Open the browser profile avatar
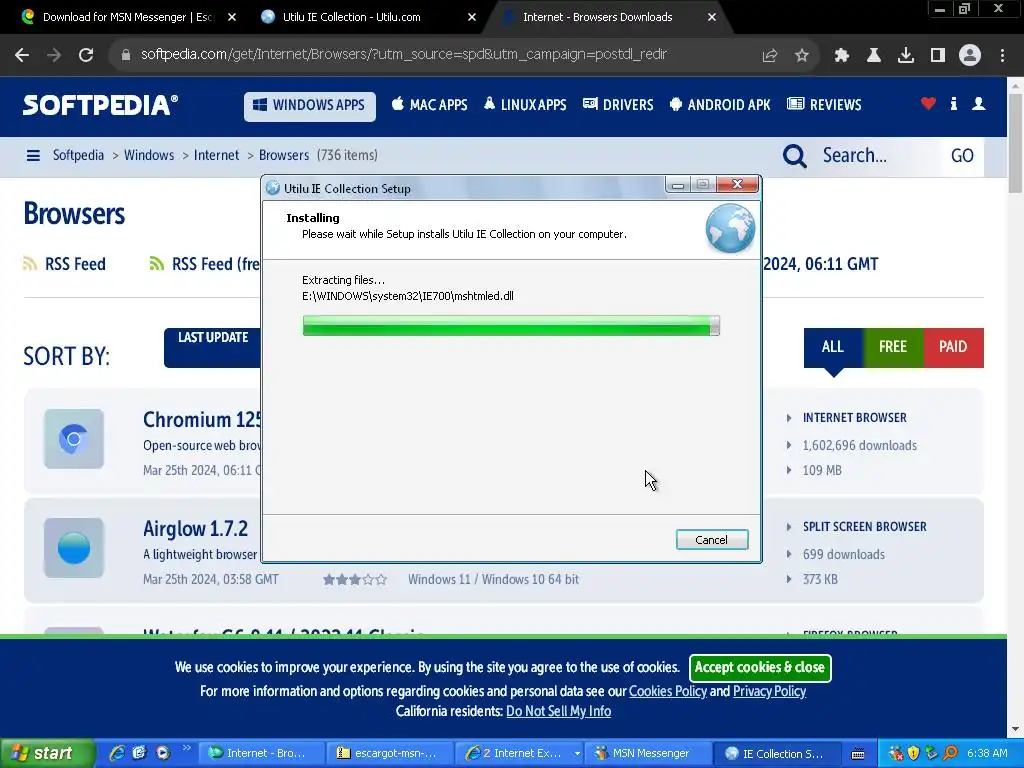Image resolution: width=1024 pixels, height=768 pixels. tap(970, 55)
